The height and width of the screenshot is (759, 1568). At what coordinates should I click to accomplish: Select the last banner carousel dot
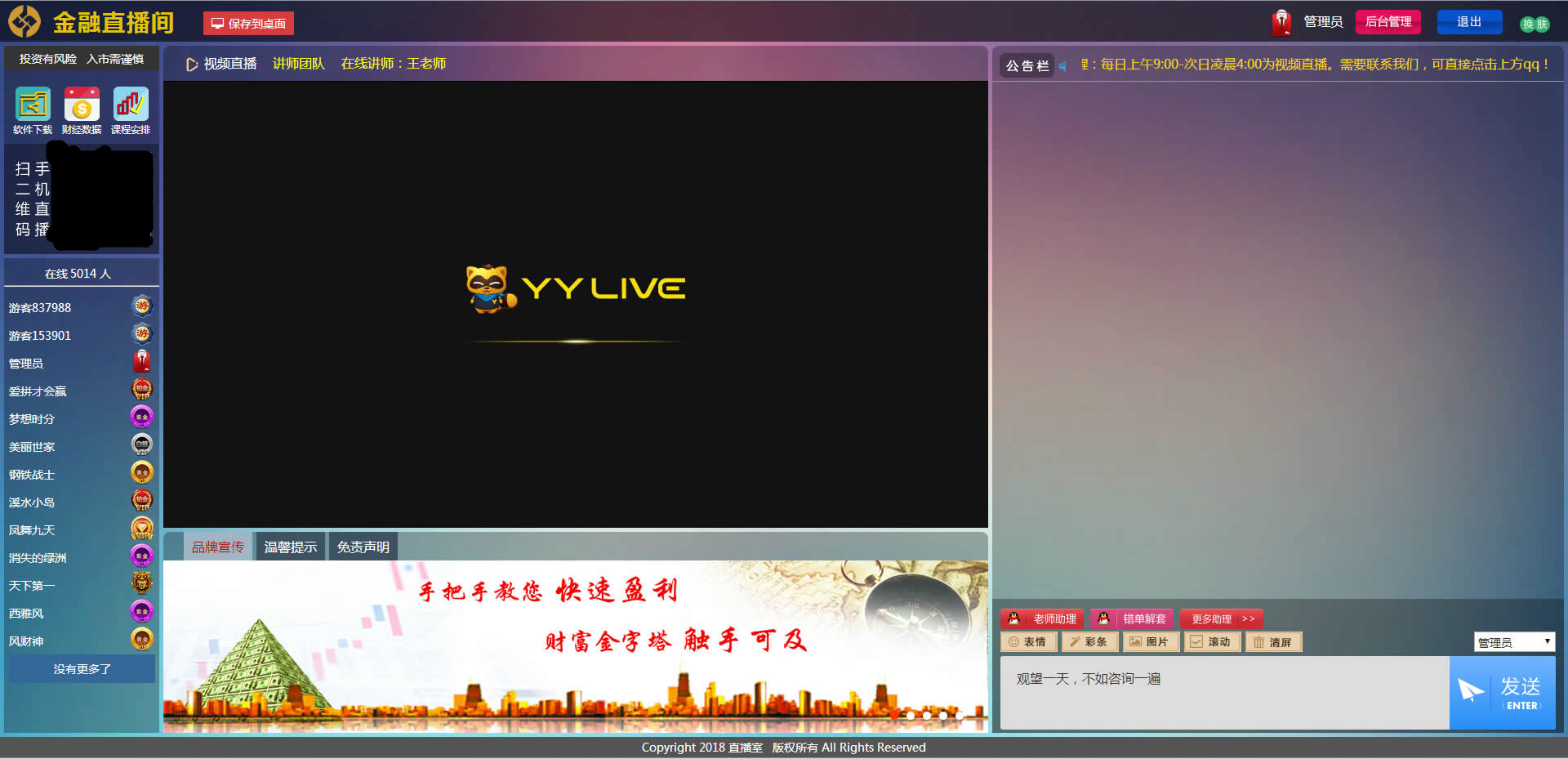pos(960,716)
